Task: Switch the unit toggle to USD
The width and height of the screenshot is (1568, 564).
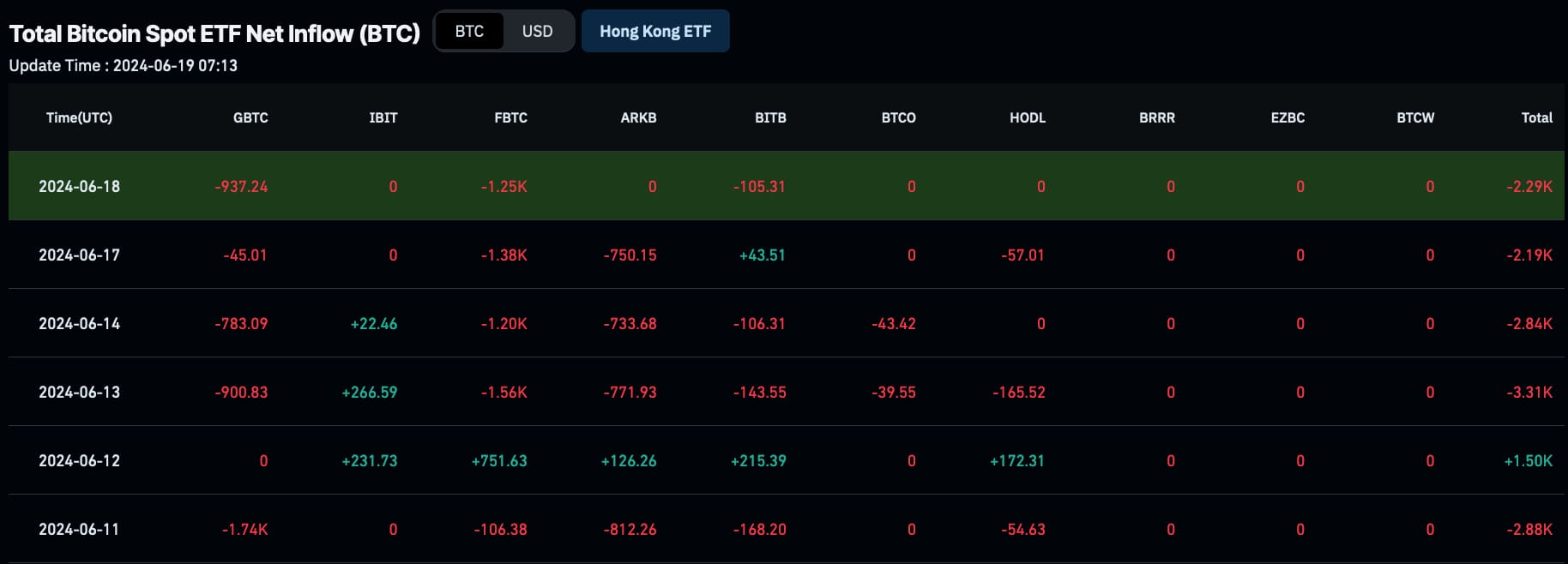Action: coord(537,32)
